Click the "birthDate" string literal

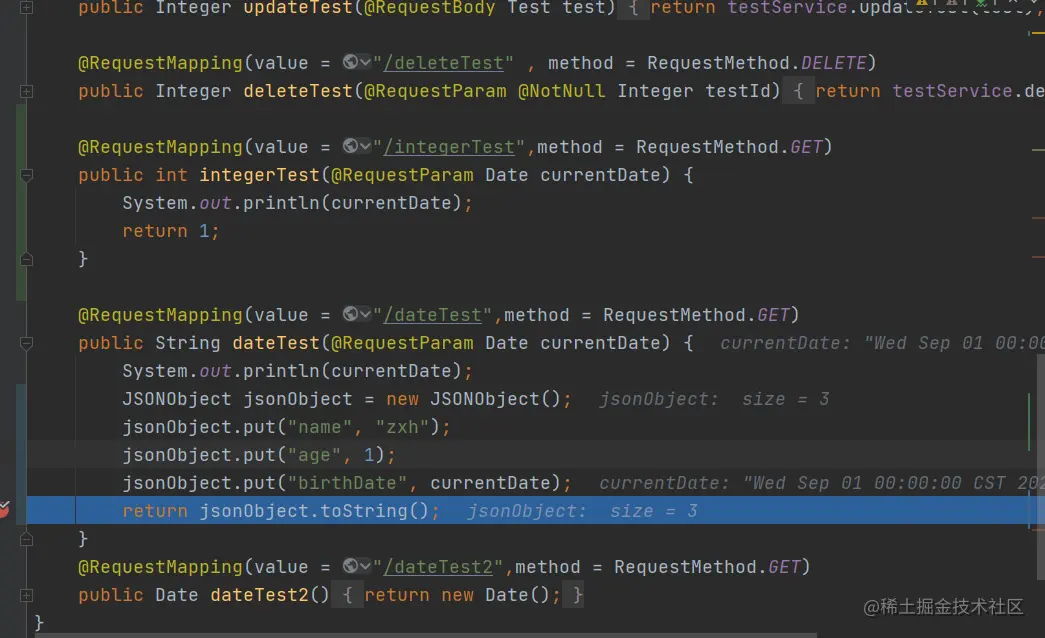347,483
